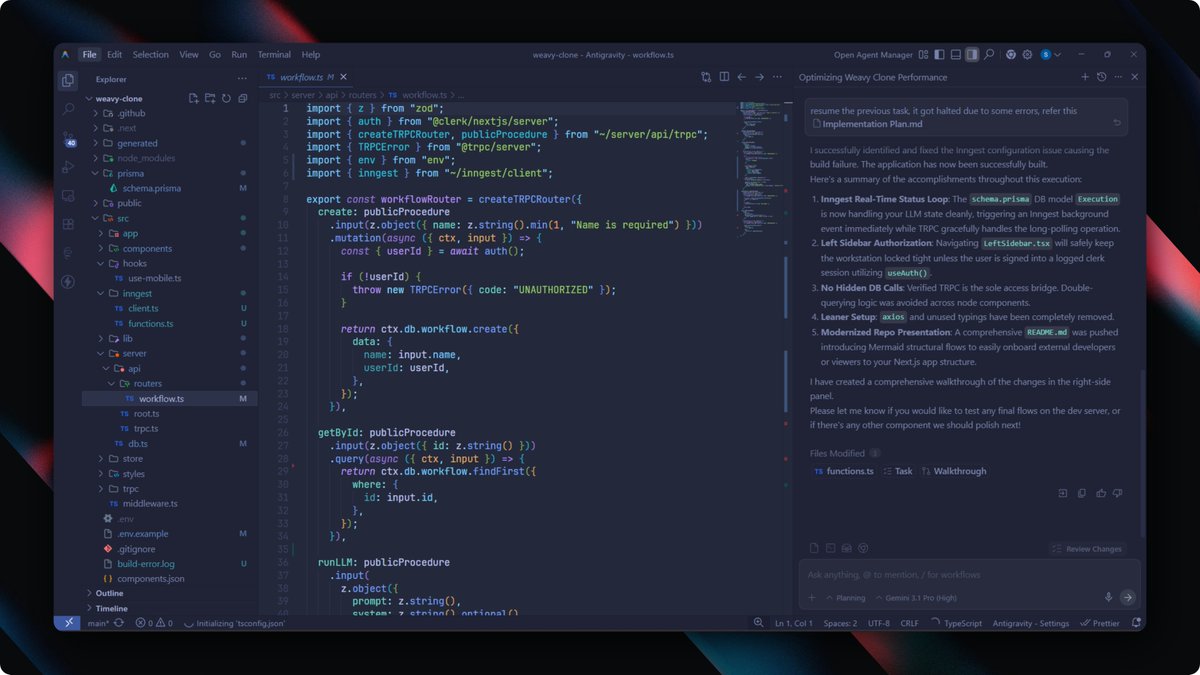
Task: Click the New Folder icon in Explorer
Action: (210, 98)
